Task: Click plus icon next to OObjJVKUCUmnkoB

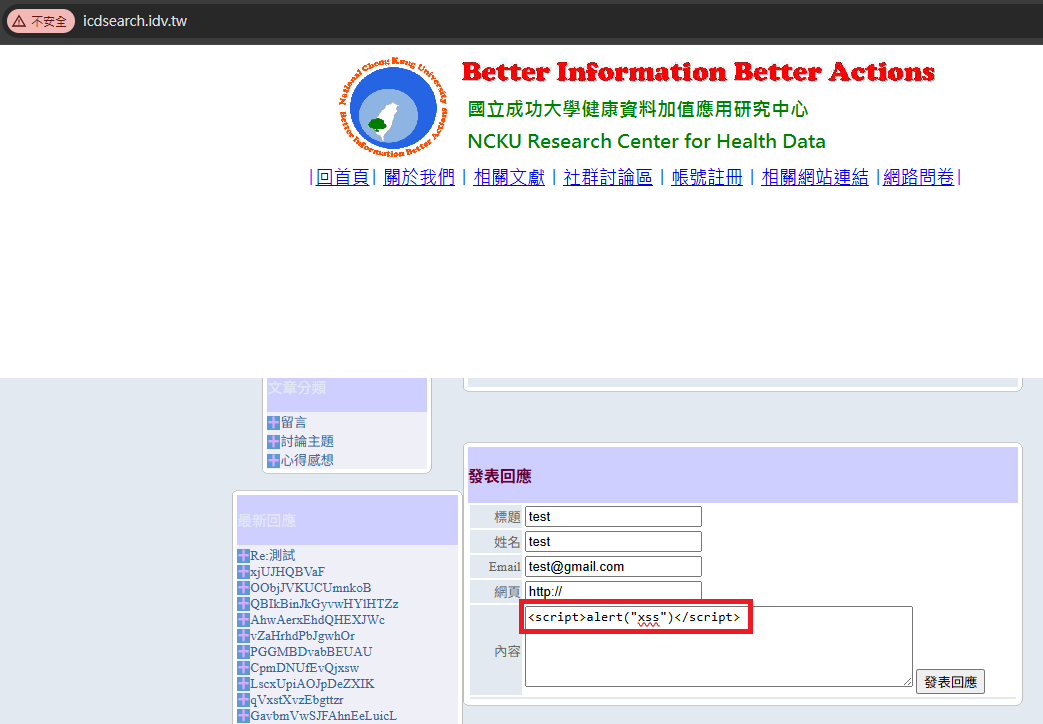Action: (x=243, y=588)
